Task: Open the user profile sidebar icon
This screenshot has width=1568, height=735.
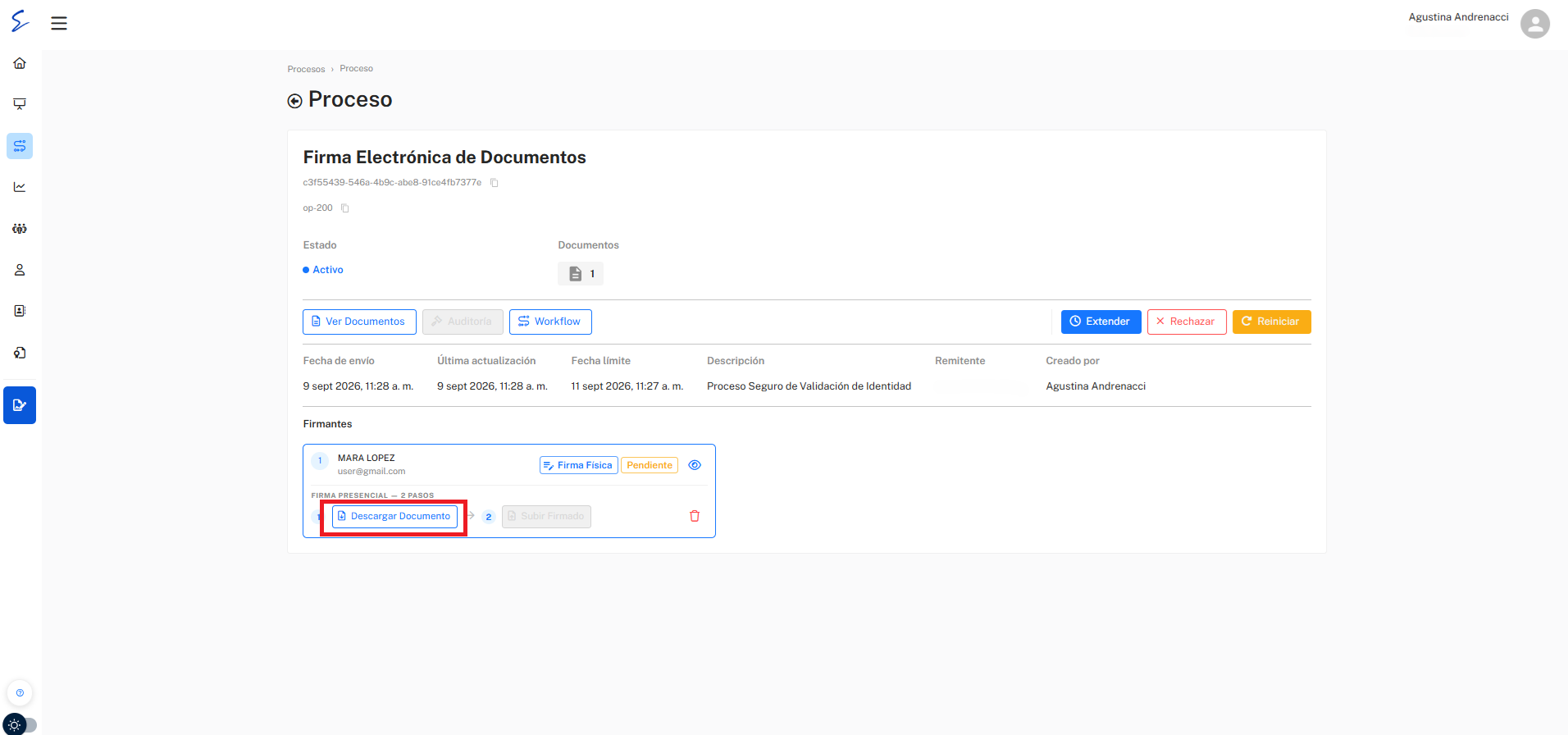Action: point(20,270)
